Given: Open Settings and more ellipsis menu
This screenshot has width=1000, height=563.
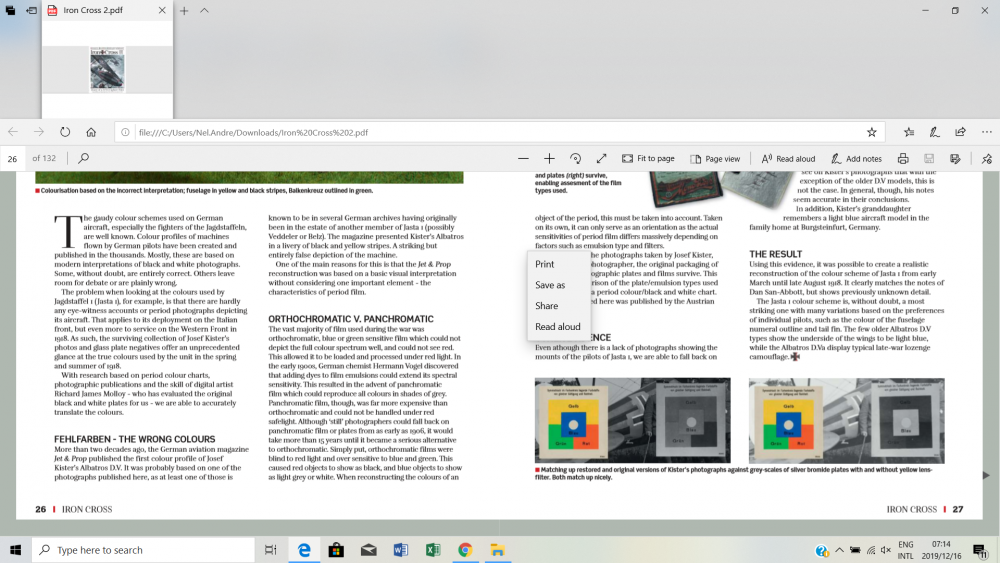Looking at the screenshot, I should click(x=987, y=132).
